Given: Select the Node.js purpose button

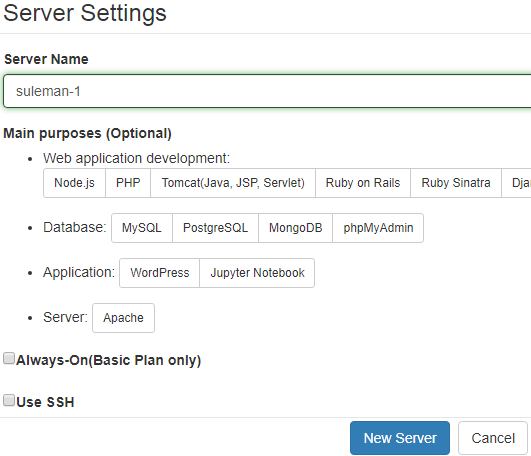Looking at the screenshot, I should (75, 183).
